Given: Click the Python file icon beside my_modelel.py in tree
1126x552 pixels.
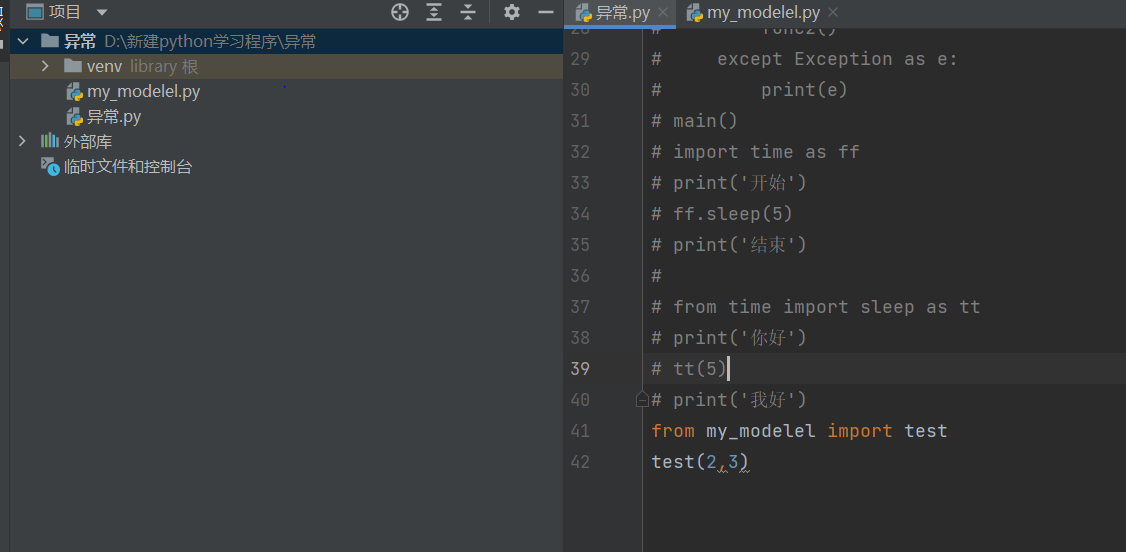Looking at the screenshot, I should (74, 92).
